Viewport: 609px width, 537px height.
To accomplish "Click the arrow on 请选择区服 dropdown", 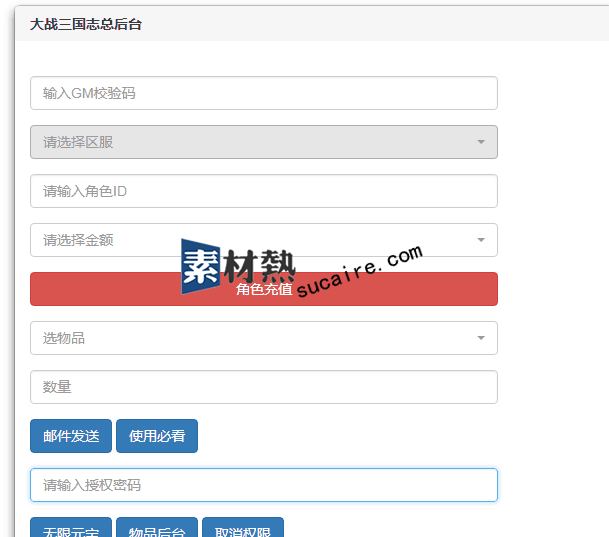I will (x=480, y=142).
